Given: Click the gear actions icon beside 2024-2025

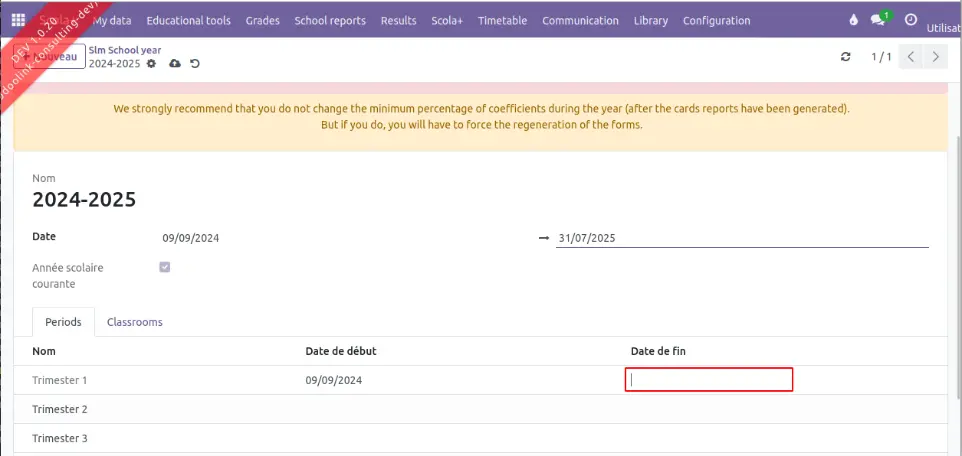Looking at the screenshot, I should tap(151, 64).
